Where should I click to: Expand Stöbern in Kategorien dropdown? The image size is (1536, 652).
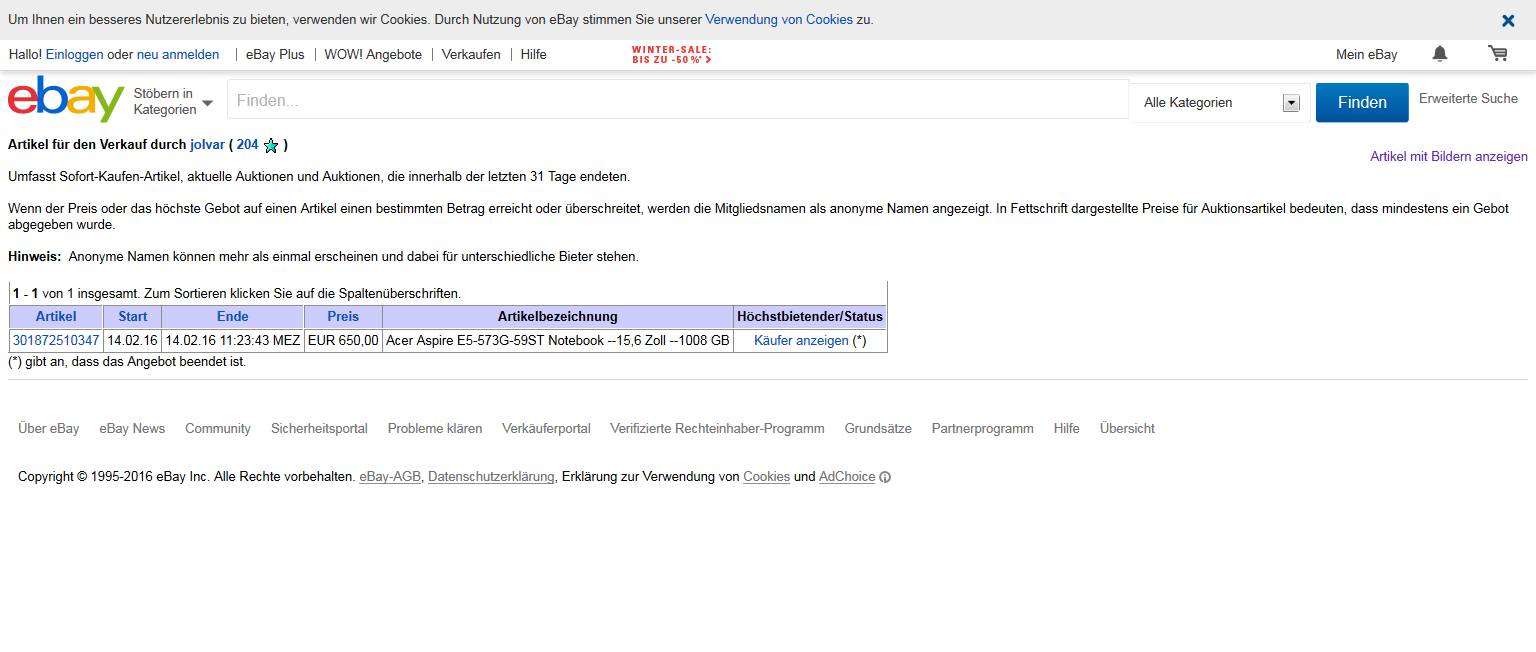(x=173, y=102)
